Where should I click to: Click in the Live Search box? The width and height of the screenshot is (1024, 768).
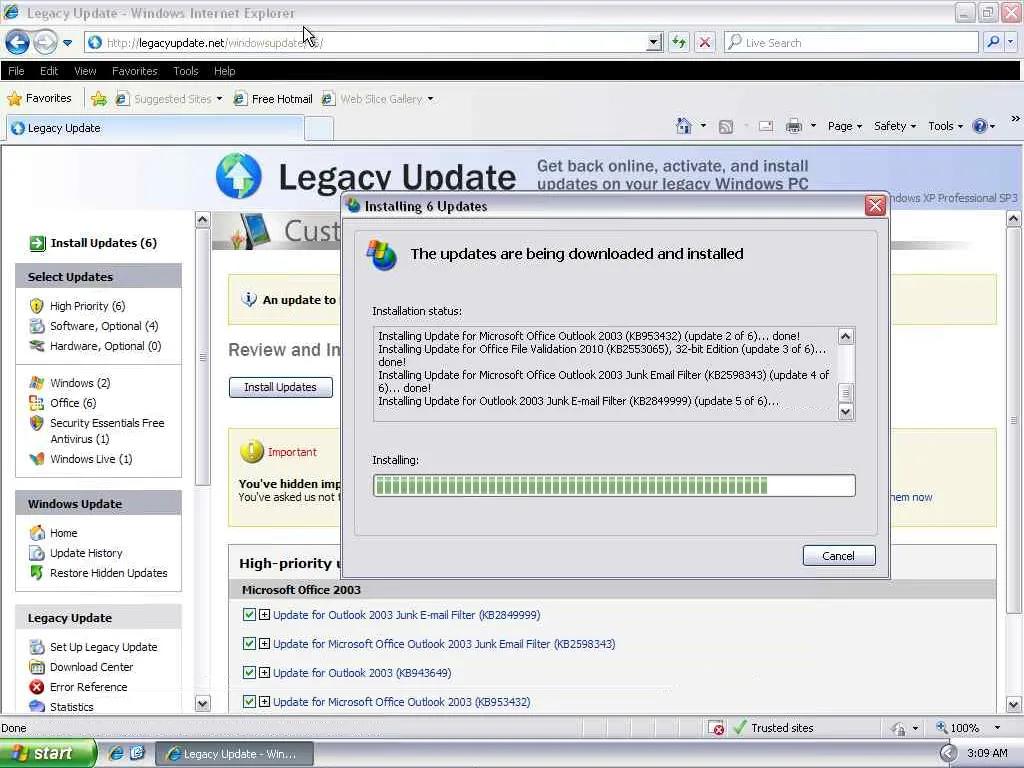851,43
